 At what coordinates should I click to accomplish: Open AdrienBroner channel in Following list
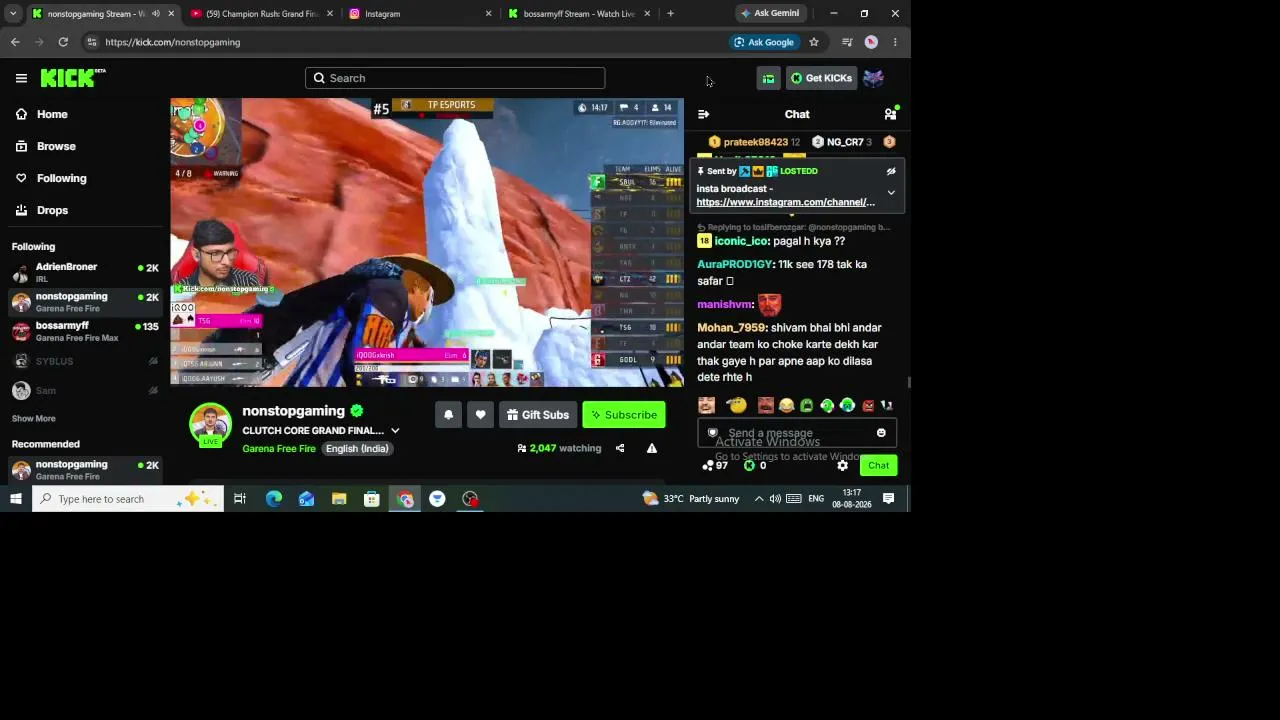(85, 272)
